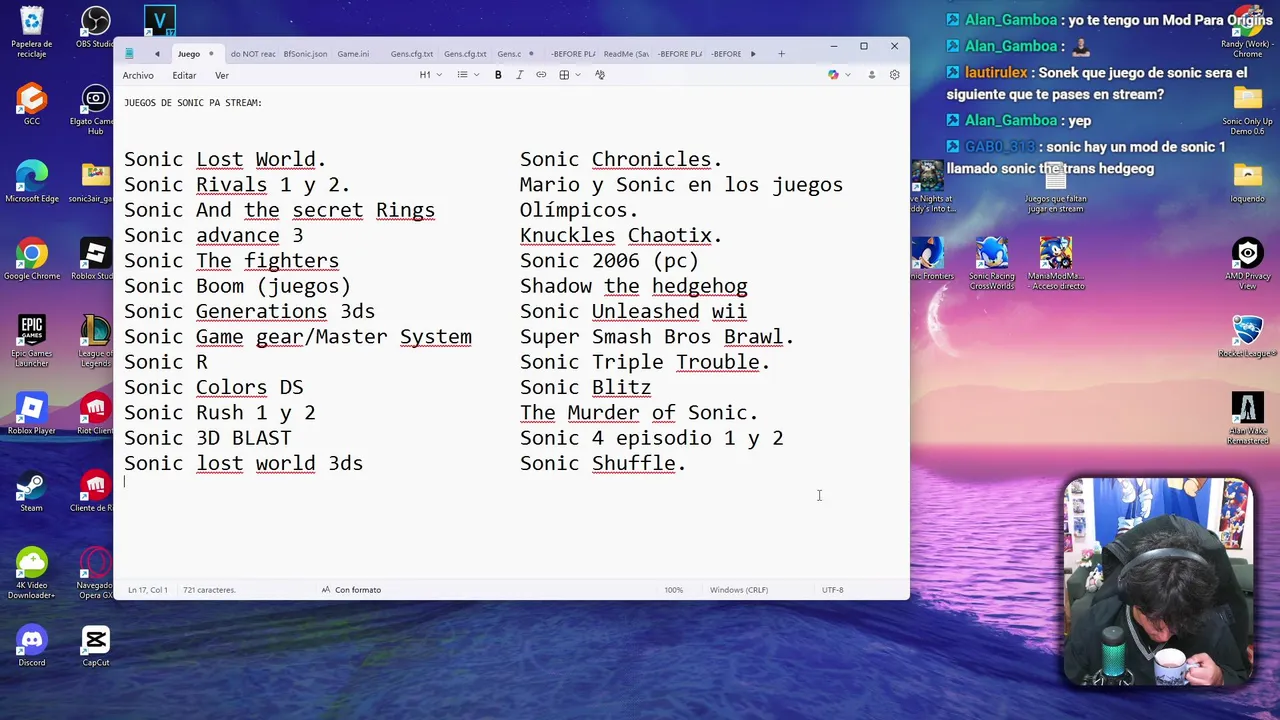Toggle italic formatting in Notepad

tap(519, 75)
